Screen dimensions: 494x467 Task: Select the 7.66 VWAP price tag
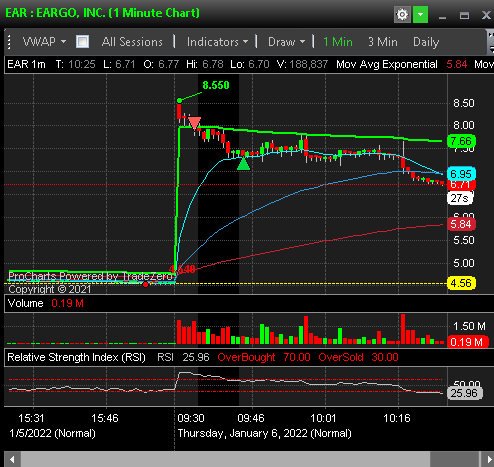(461, 141)
